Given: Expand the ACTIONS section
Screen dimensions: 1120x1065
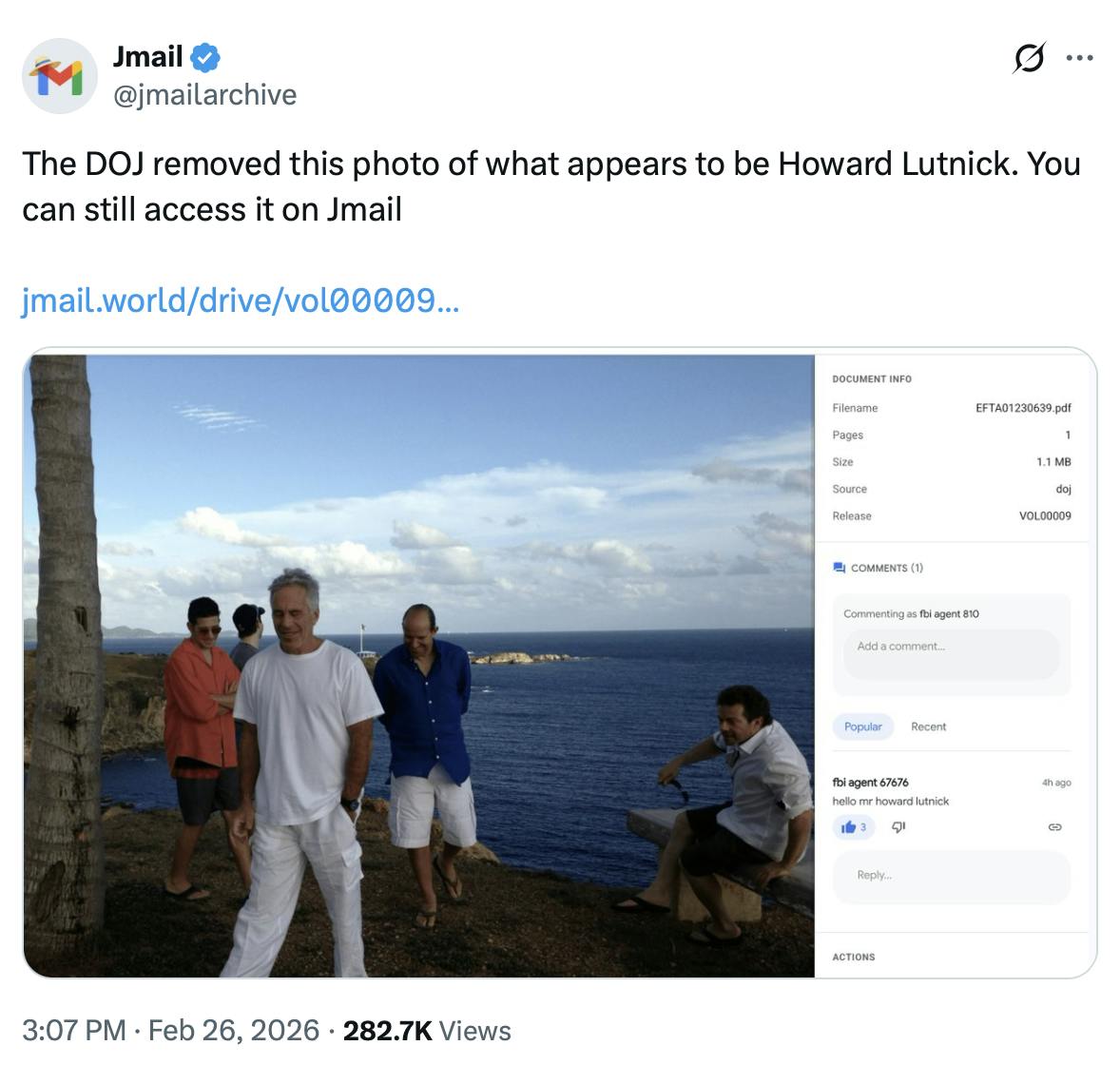Looking at the screenshot, I should tap(855, 957).
